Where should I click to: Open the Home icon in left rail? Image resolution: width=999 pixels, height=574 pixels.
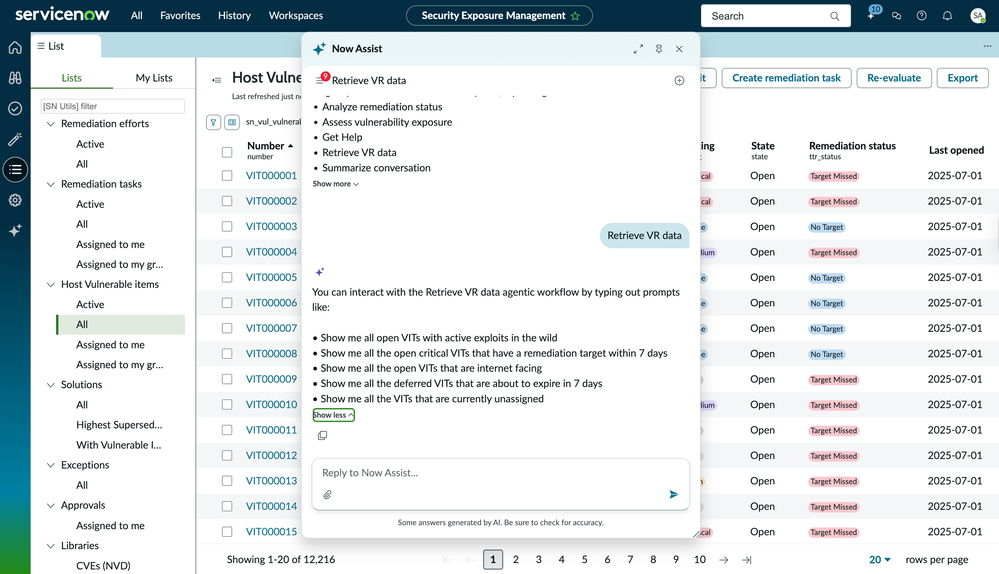tap(15, 48)
